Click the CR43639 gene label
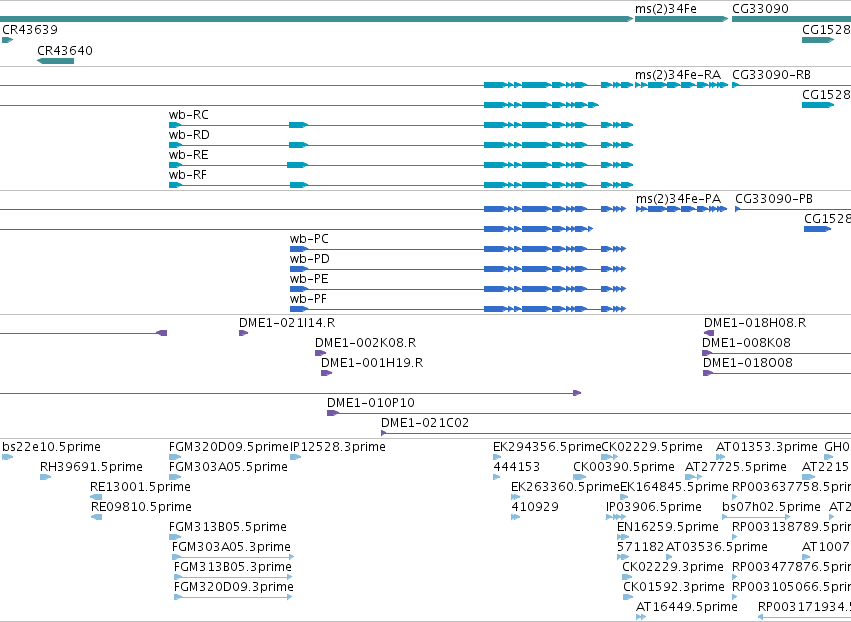Image resolution: width=851 pixels, height=622 pixels. (30, 29)
